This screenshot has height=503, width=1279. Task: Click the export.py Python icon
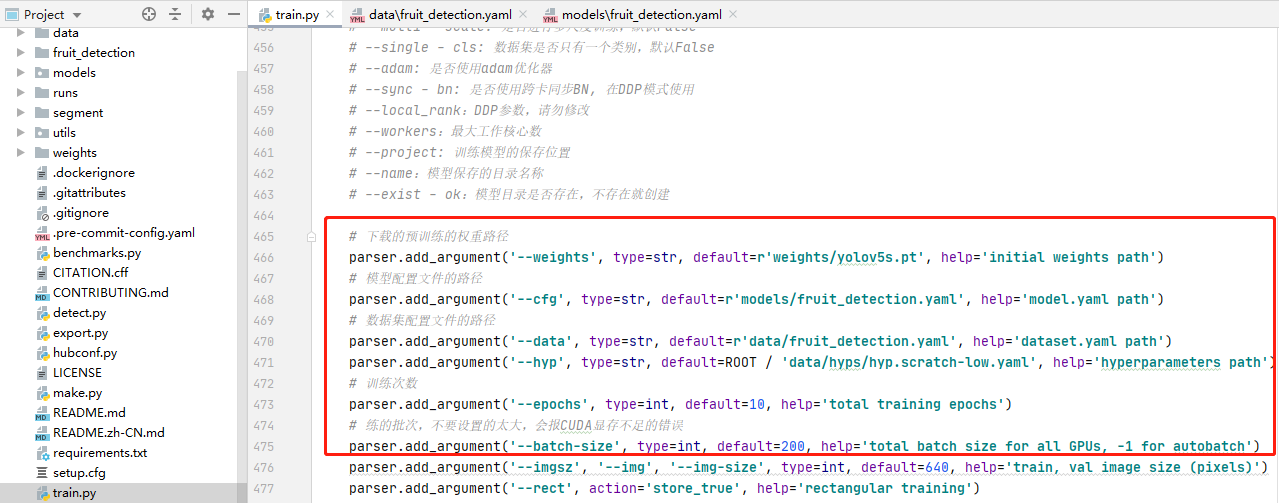41,332
